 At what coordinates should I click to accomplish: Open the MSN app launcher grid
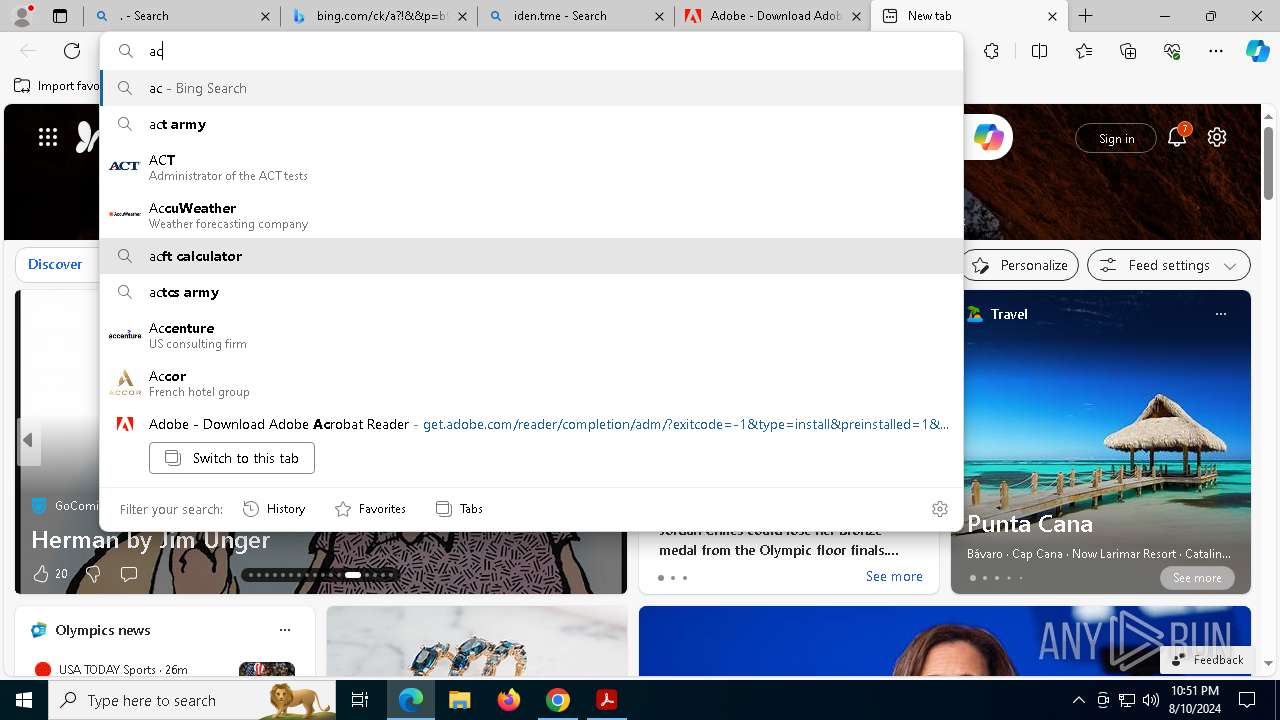[48, 138]
